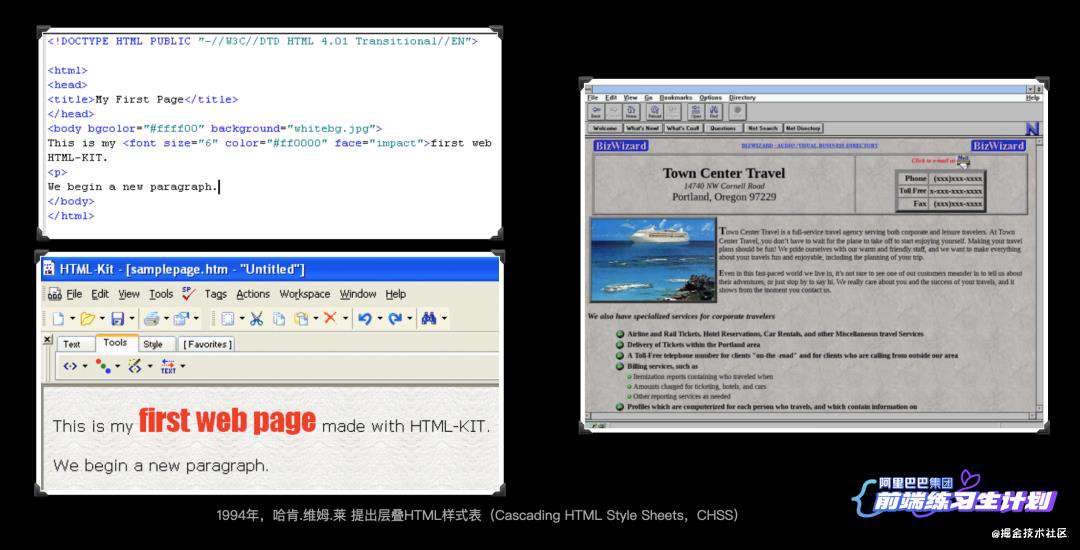Image resolution: width=1080 pixels, height=550 pixels.
Task: Open the Workspace menu in HTML-Kit
Action: pos(304,294)
